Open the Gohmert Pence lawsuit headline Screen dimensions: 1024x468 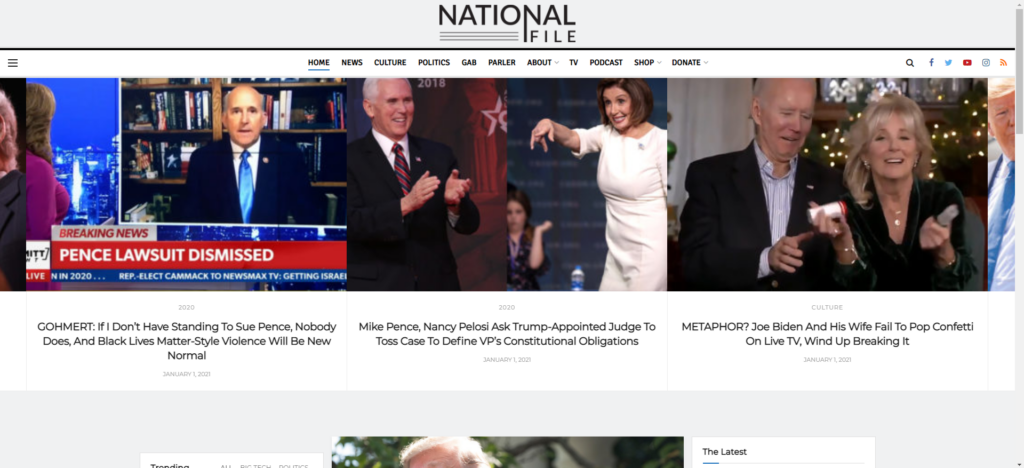tap(187, 341)
